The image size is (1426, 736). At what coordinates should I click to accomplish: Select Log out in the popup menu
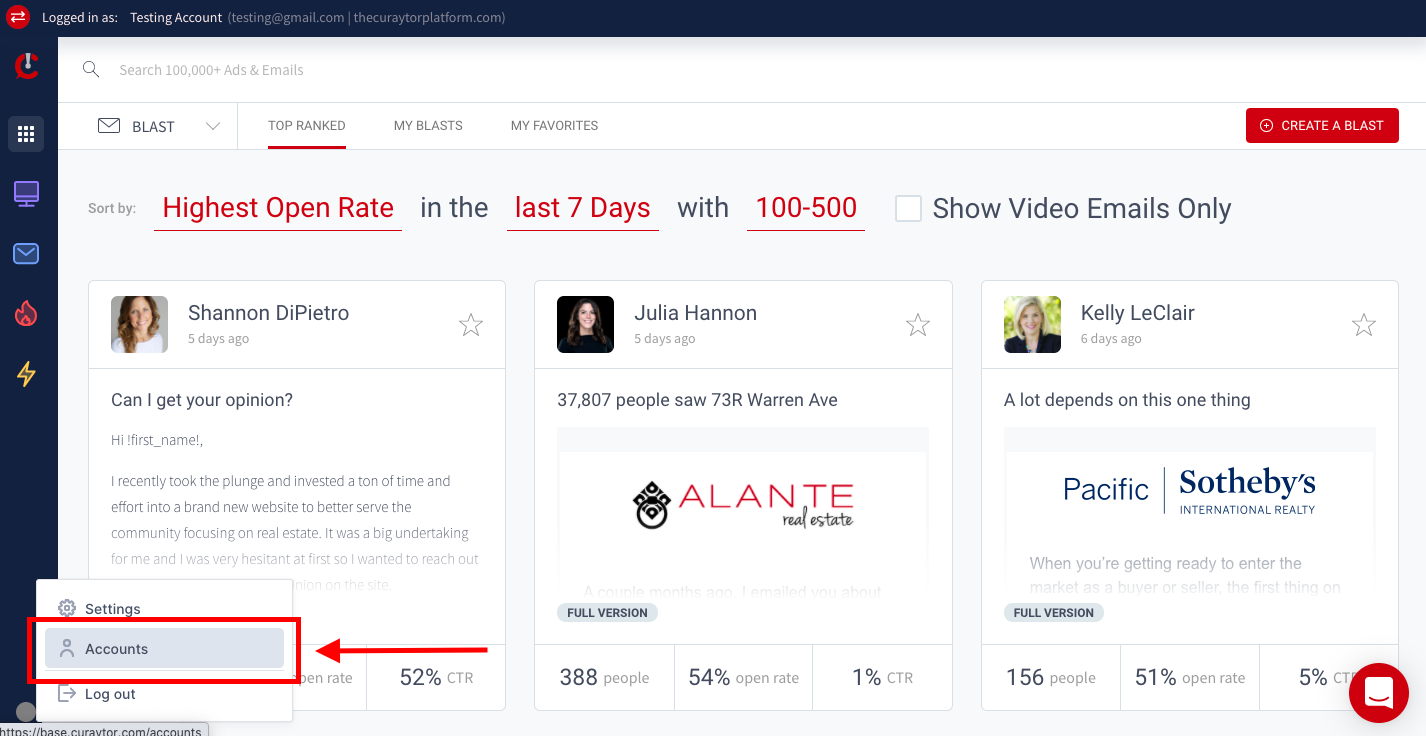165,693
